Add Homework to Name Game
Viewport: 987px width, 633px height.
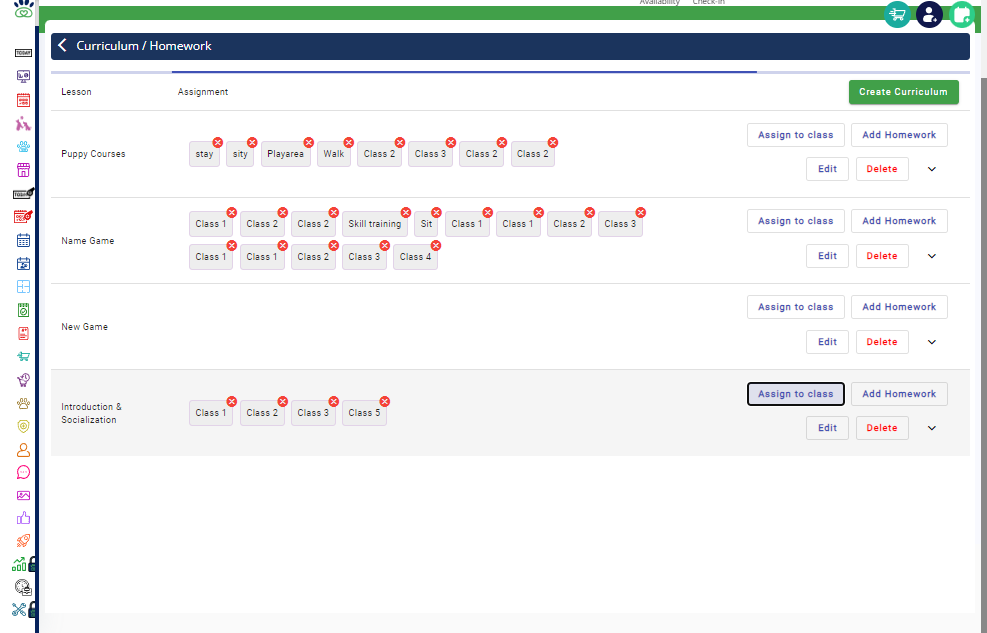[x=899, y=221]
